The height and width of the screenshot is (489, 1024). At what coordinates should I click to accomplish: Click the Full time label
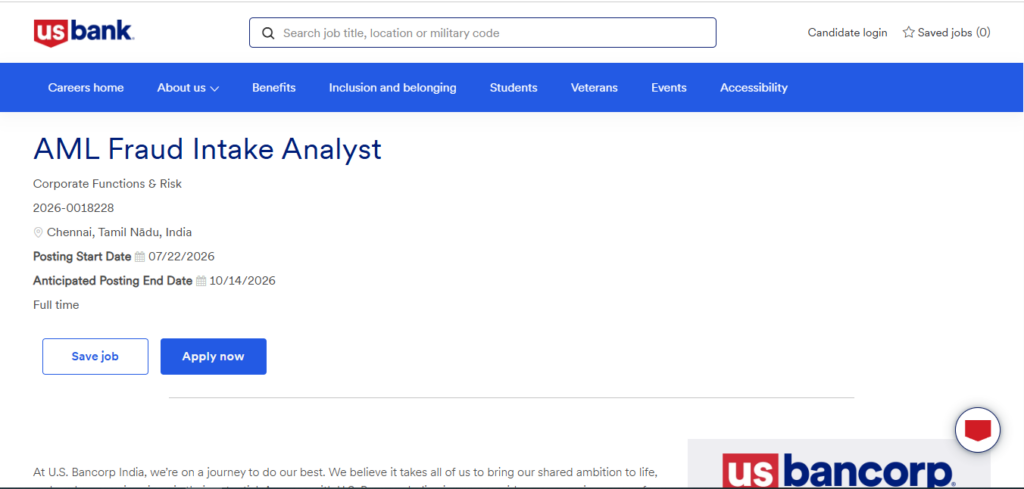pos(56,305)
